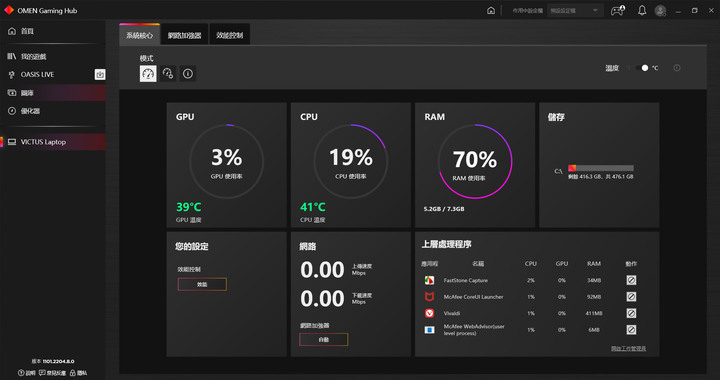Minimize the OMEN Gaming Hub window
The height and width of the screenshot is (380, 720).
[678, 11]
